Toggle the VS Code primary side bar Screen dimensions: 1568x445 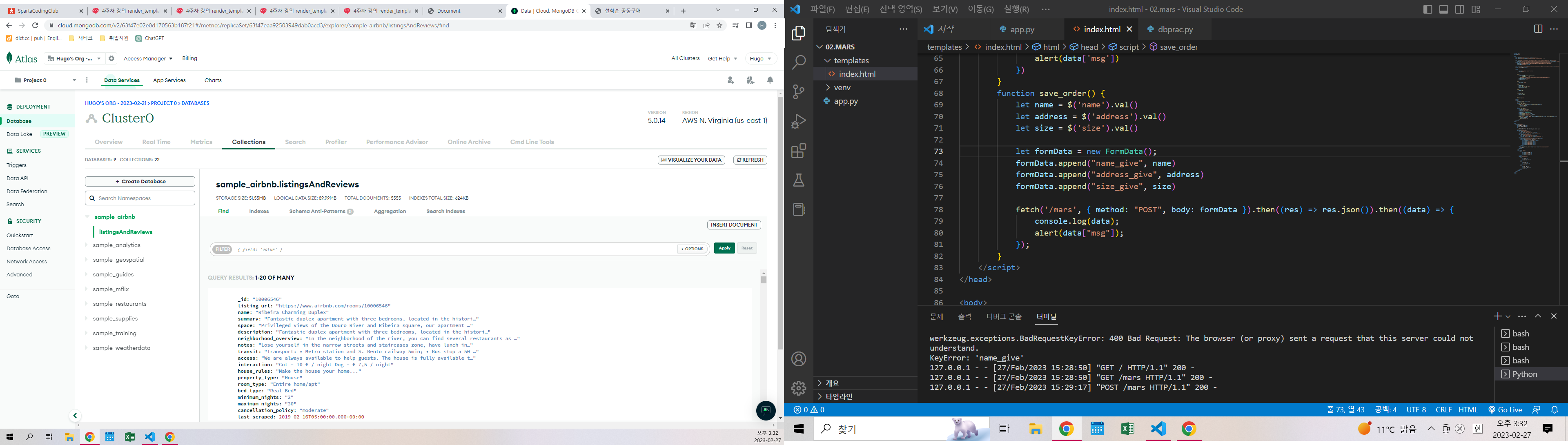(1428, 9)
